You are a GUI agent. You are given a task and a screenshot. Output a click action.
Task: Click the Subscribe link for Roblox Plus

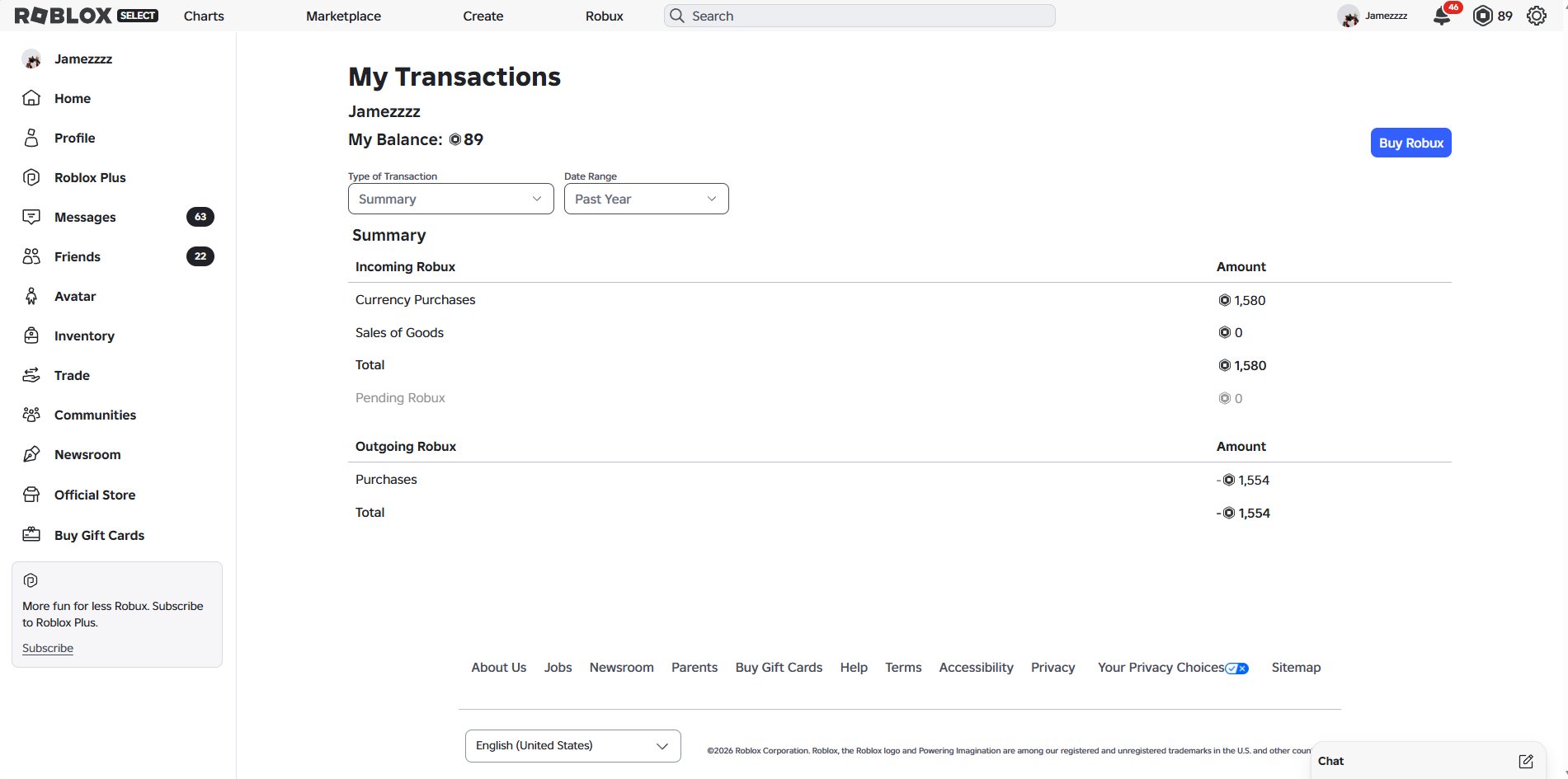(x=48, y=648)
